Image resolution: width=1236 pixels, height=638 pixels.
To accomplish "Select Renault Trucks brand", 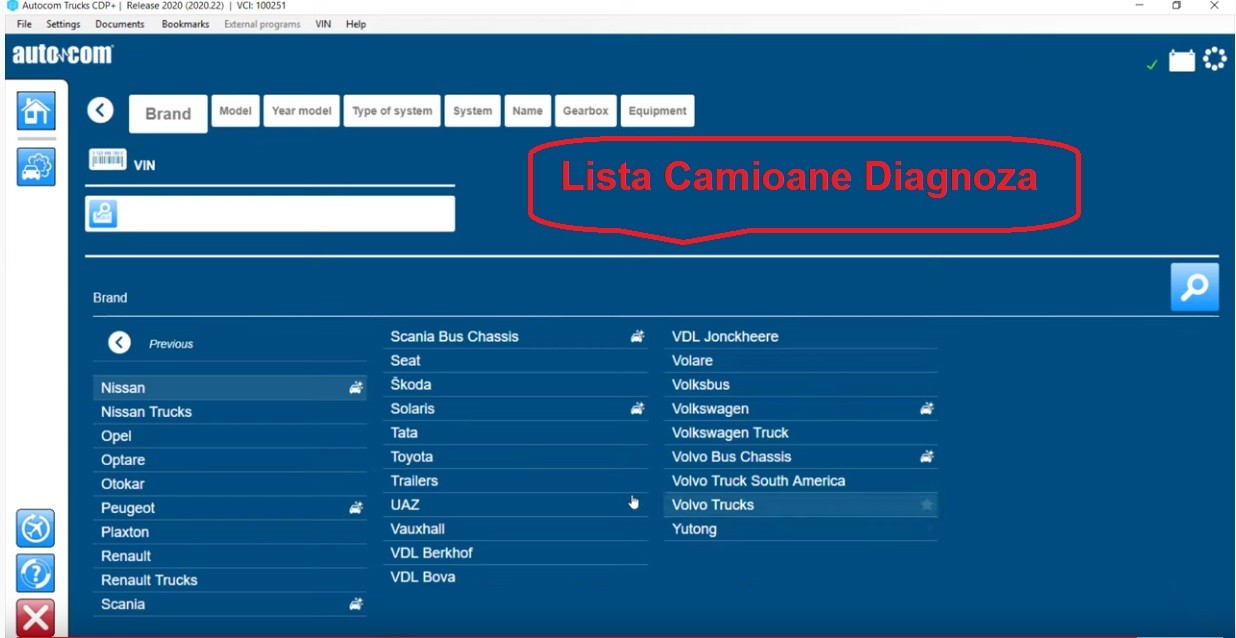I will tap(230, 580).
